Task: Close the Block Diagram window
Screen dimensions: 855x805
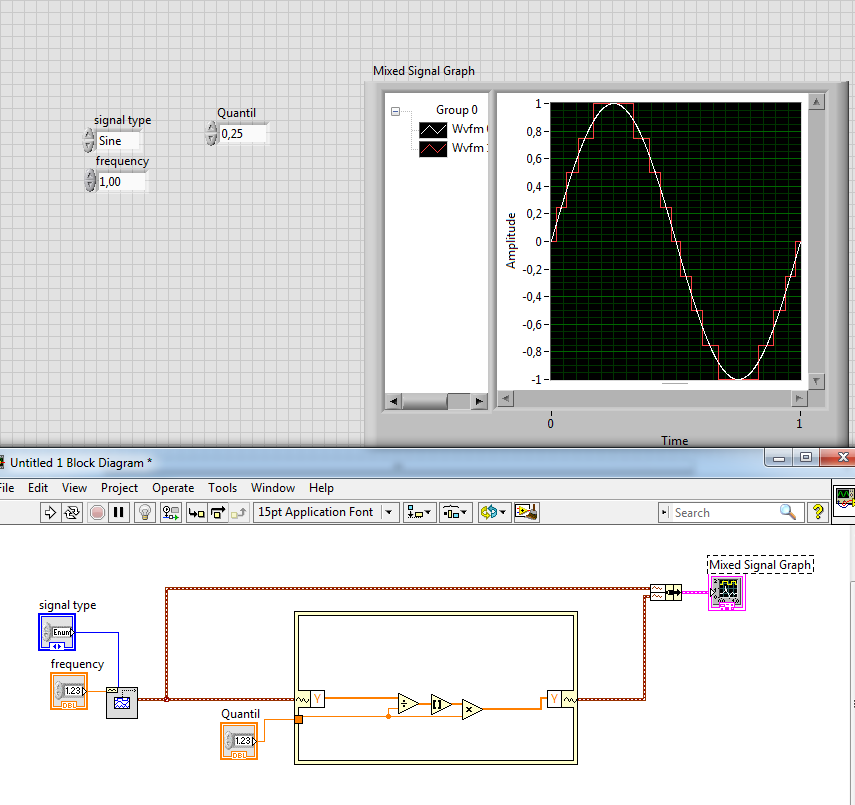Action: [840, 458]
